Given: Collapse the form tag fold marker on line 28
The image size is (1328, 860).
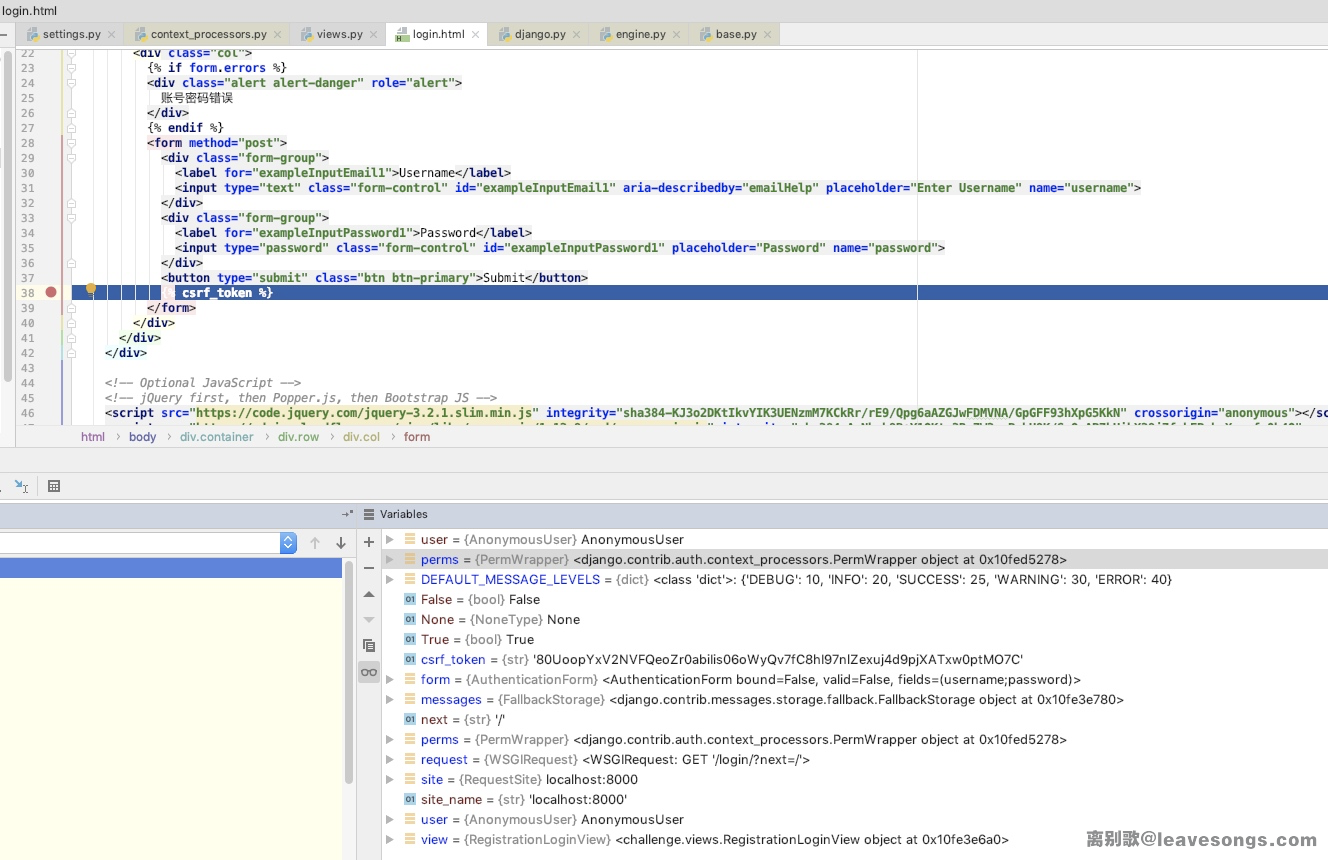Looking at the screenshot, I should (x=71, y=143).
